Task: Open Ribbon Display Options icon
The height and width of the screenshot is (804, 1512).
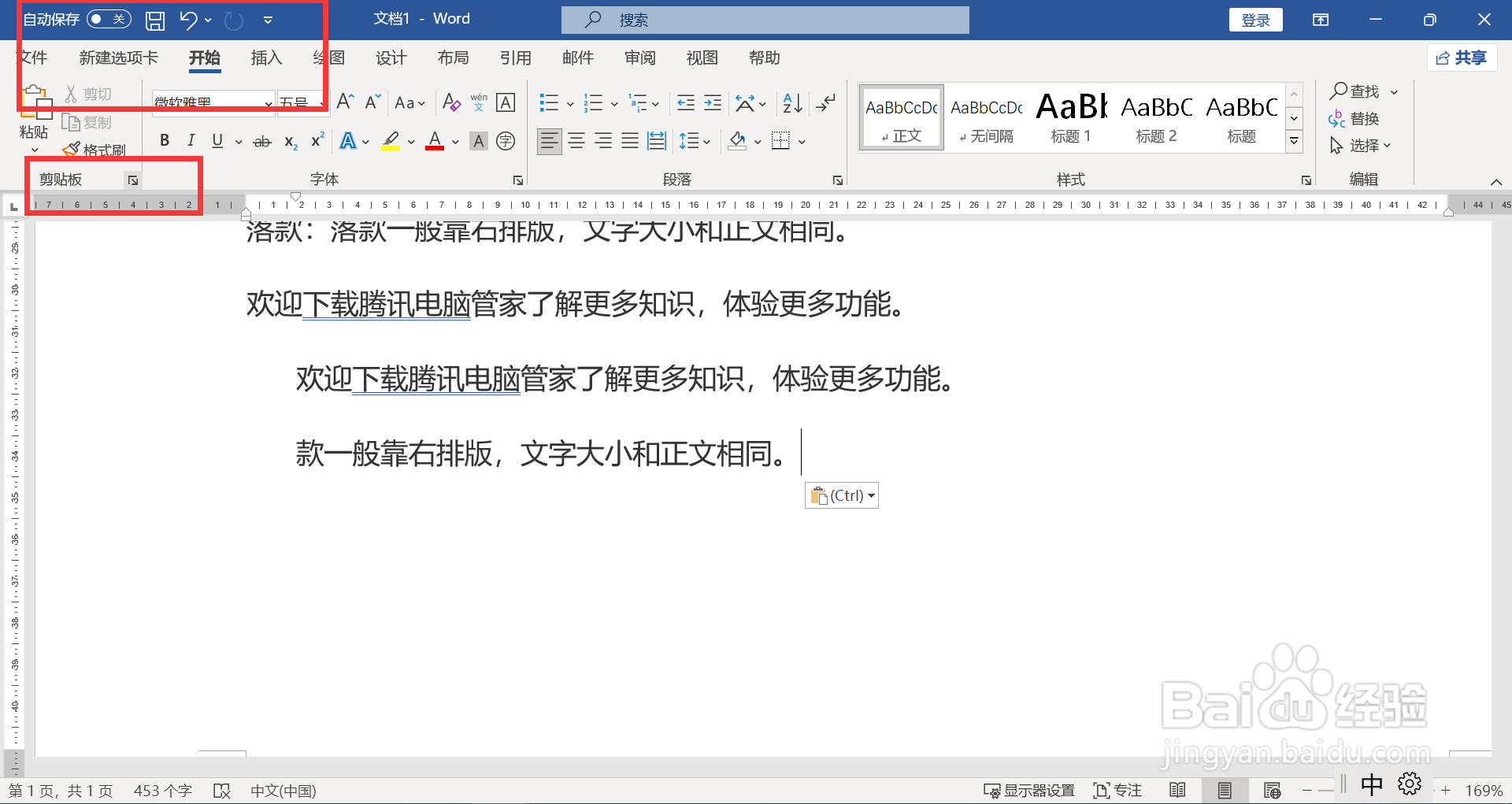Action: (1321, 20)
